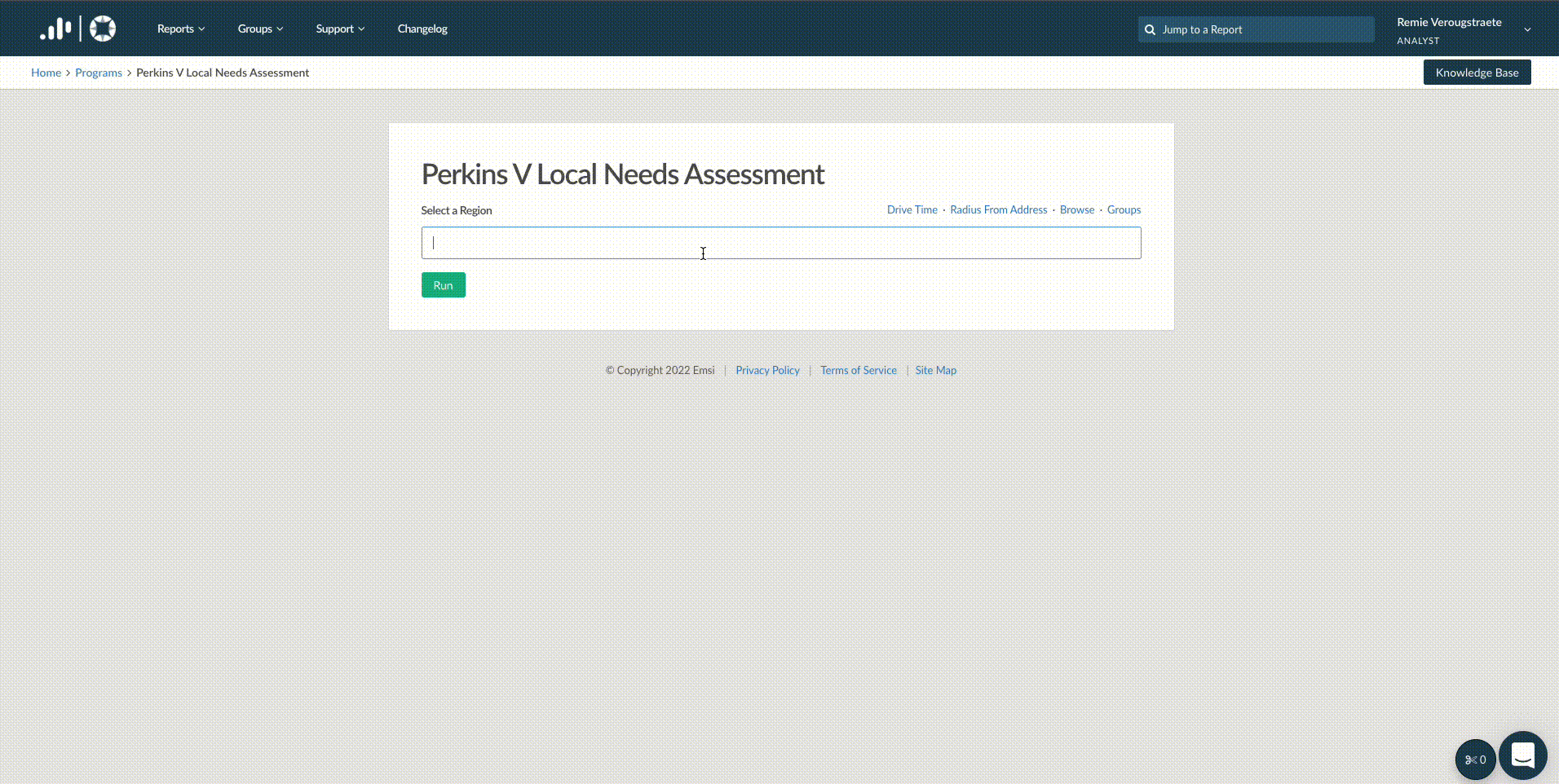1559x784 pixels.
Task: Click the Browse region link
Action: point(1076,210)
